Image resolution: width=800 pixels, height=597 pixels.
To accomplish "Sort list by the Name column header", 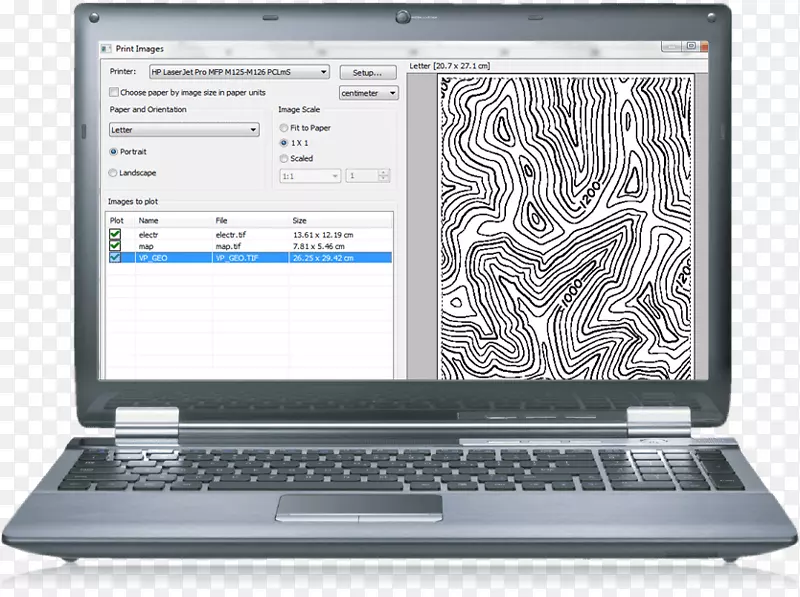I will (149, 220).
